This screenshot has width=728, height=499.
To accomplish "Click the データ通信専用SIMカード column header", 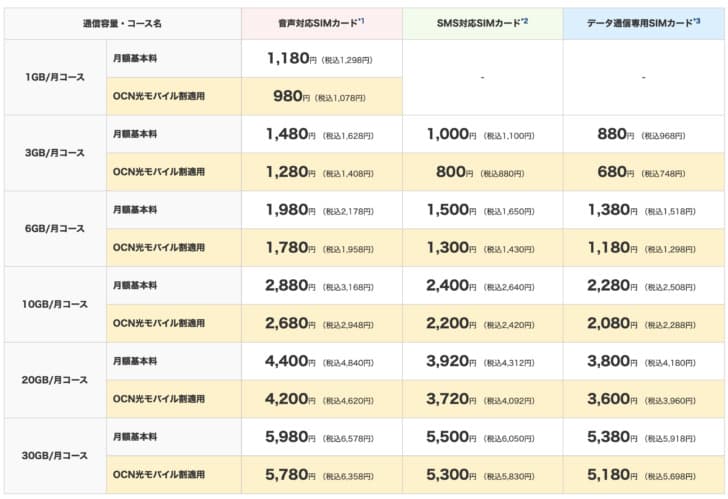I will tap(644, 23).
